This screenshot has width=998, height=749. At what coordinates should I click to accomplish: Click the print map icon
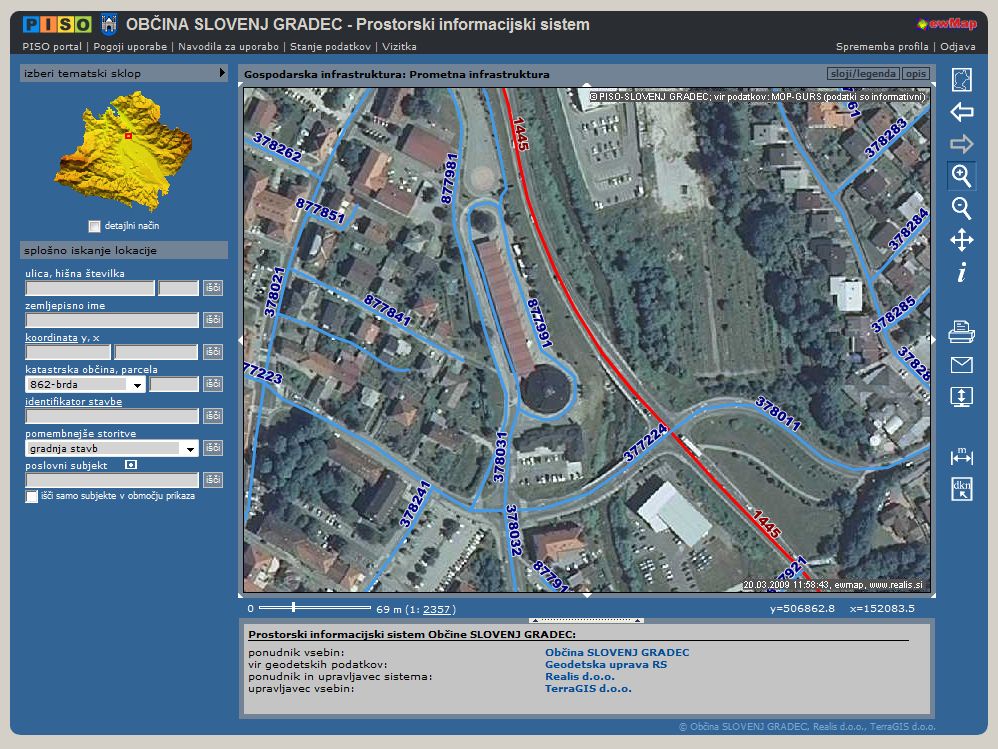pos(961,332)
